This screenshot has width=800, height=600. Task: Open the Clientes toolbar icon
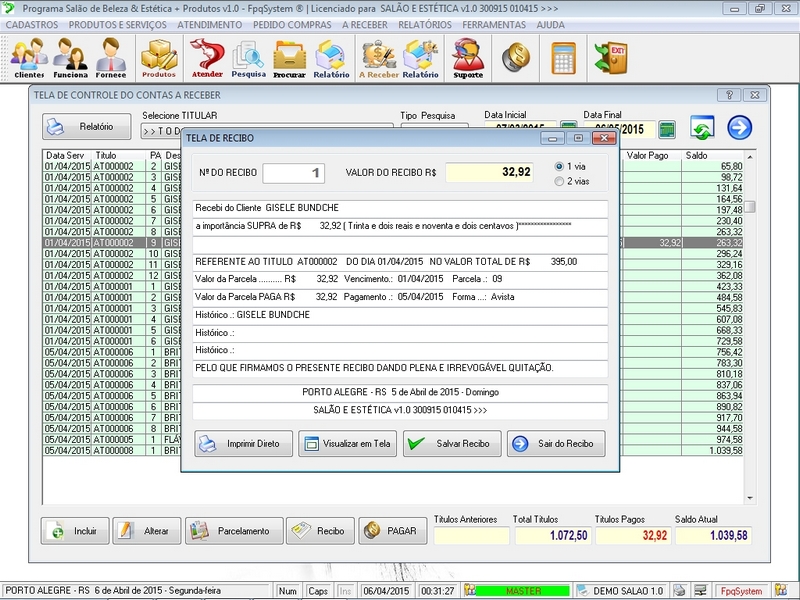click(29, 58)
